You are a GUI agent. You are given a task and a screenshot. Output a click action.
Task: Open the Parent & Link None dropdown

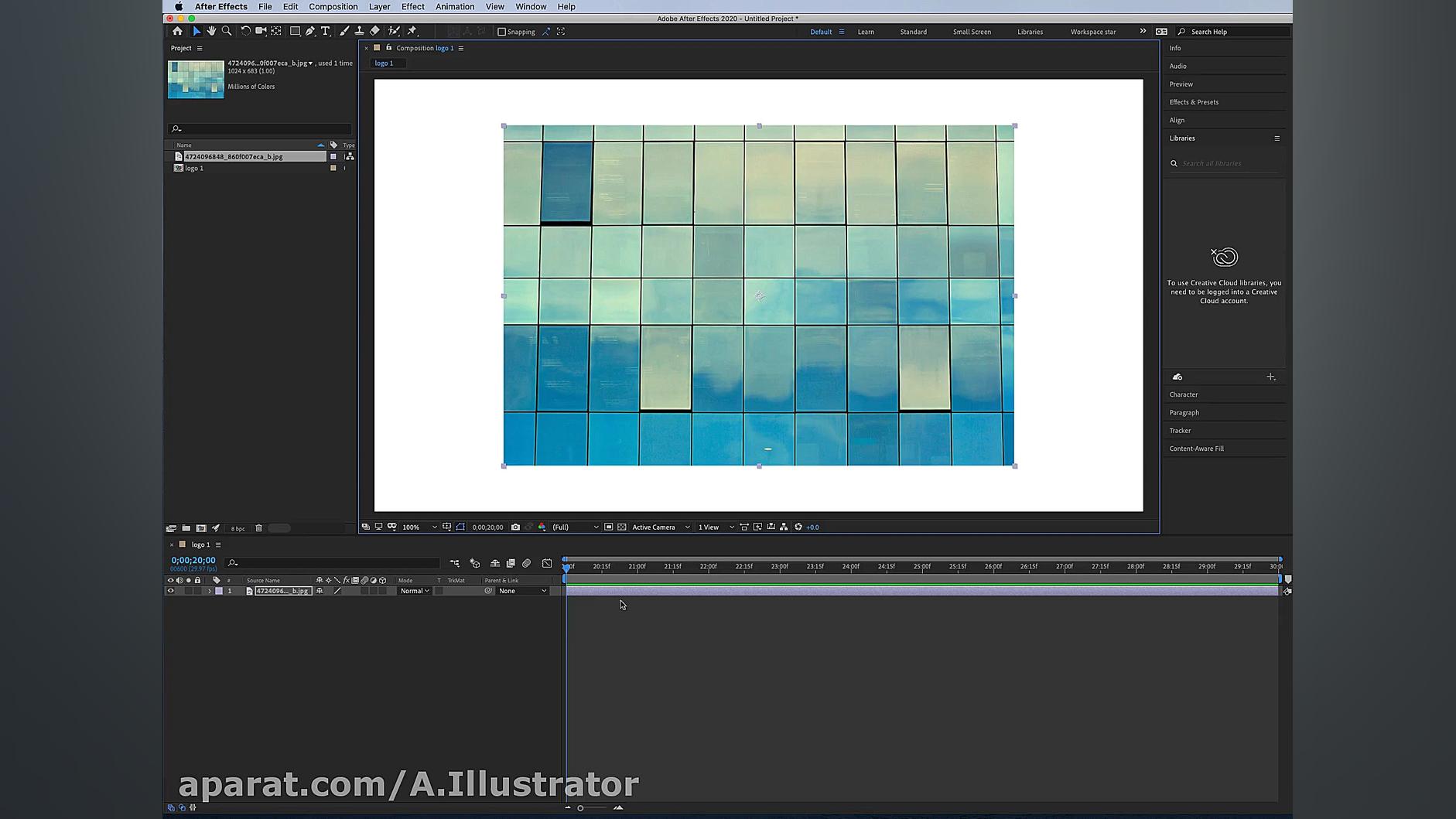tap(522, 591)
